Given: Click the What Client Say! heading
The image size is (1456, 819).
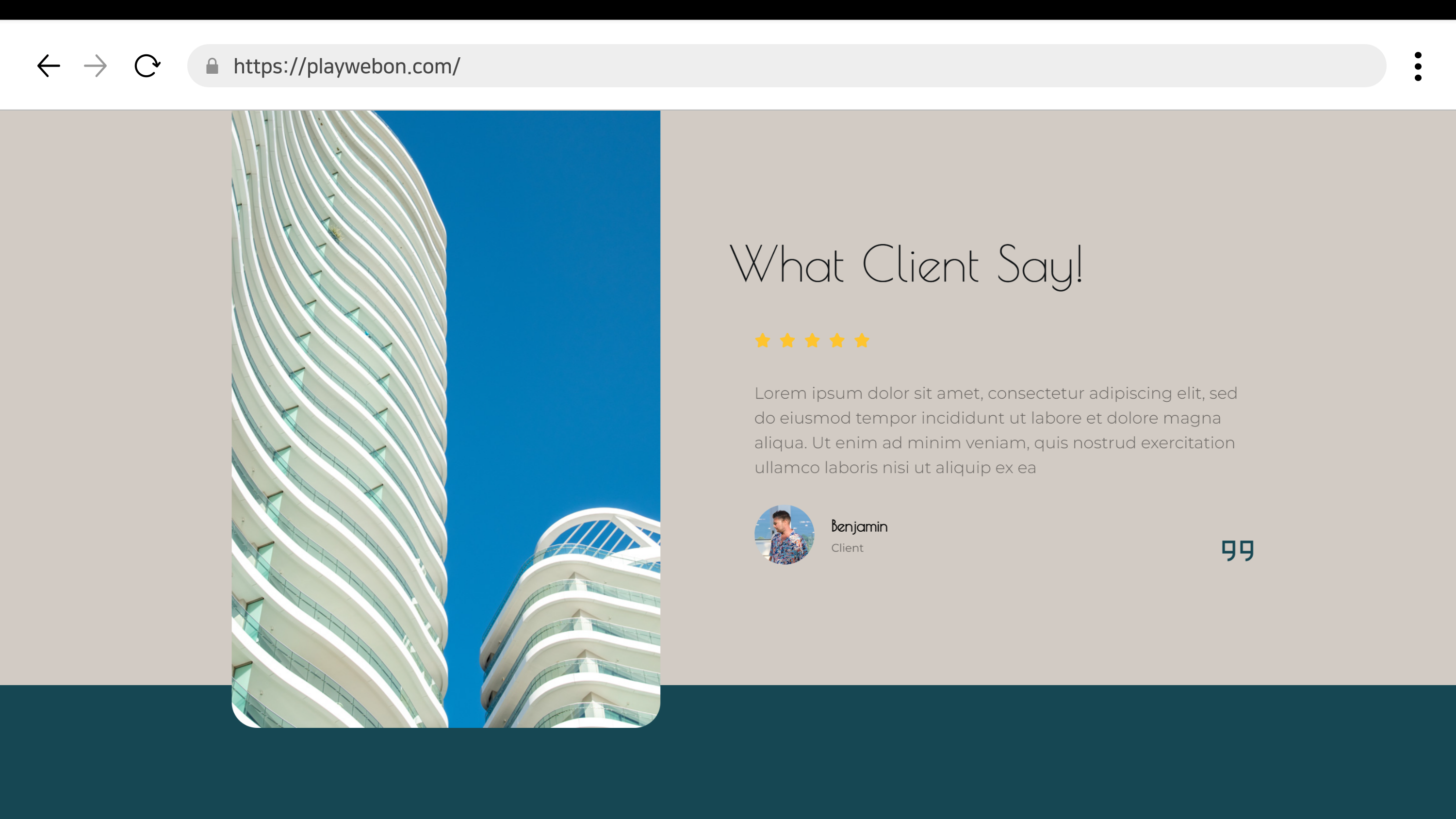Looking at the screenshot, I should pyautogui.click(x=906, y=264).
